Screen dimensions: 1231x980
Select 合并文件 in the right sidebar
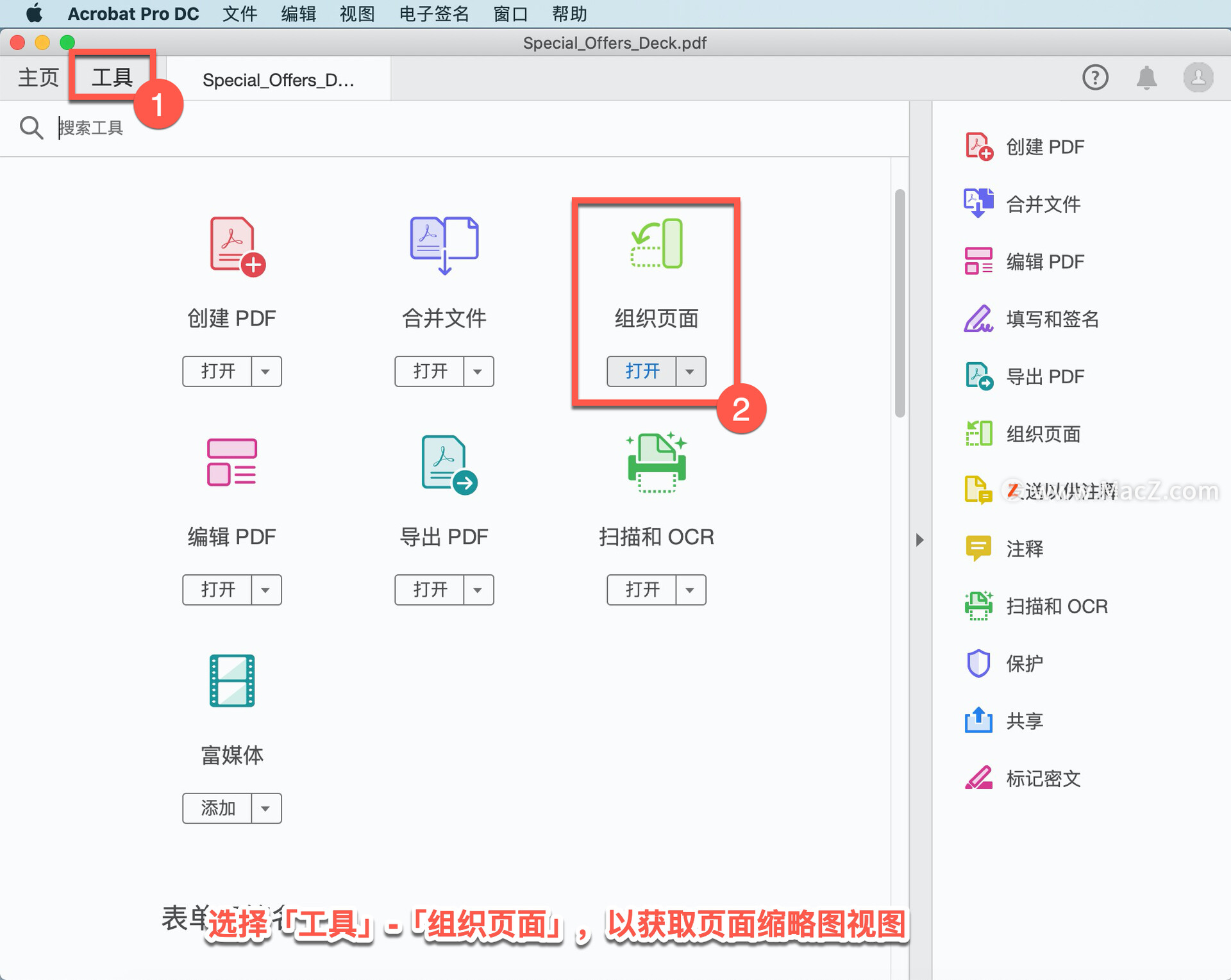point(1022,204)
